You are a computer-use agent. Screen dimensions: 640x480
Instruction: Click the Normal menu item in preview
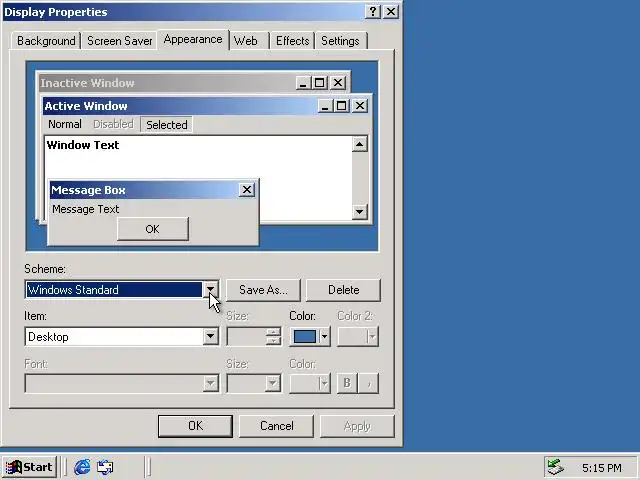coord(65,124)
